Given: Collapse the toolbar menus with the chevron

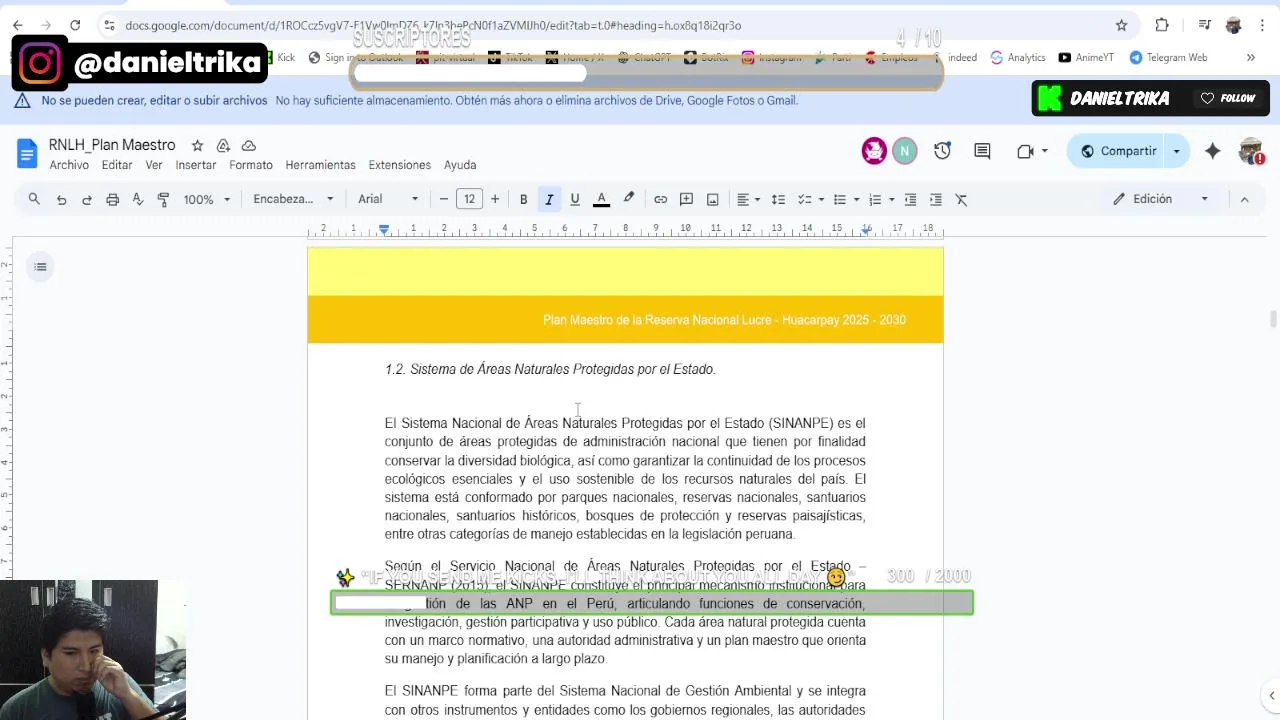Looking at the screenshot, I should 1244,199.
